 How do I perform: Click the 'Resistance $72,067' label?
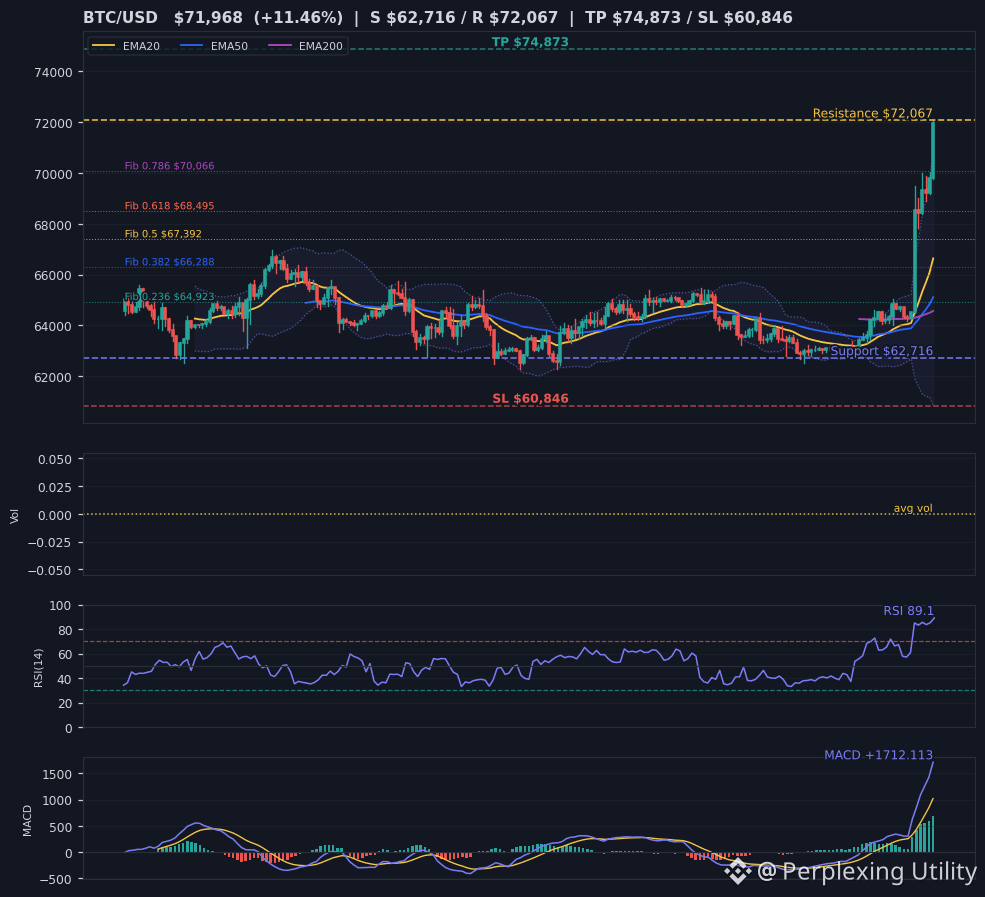(873, 113)
